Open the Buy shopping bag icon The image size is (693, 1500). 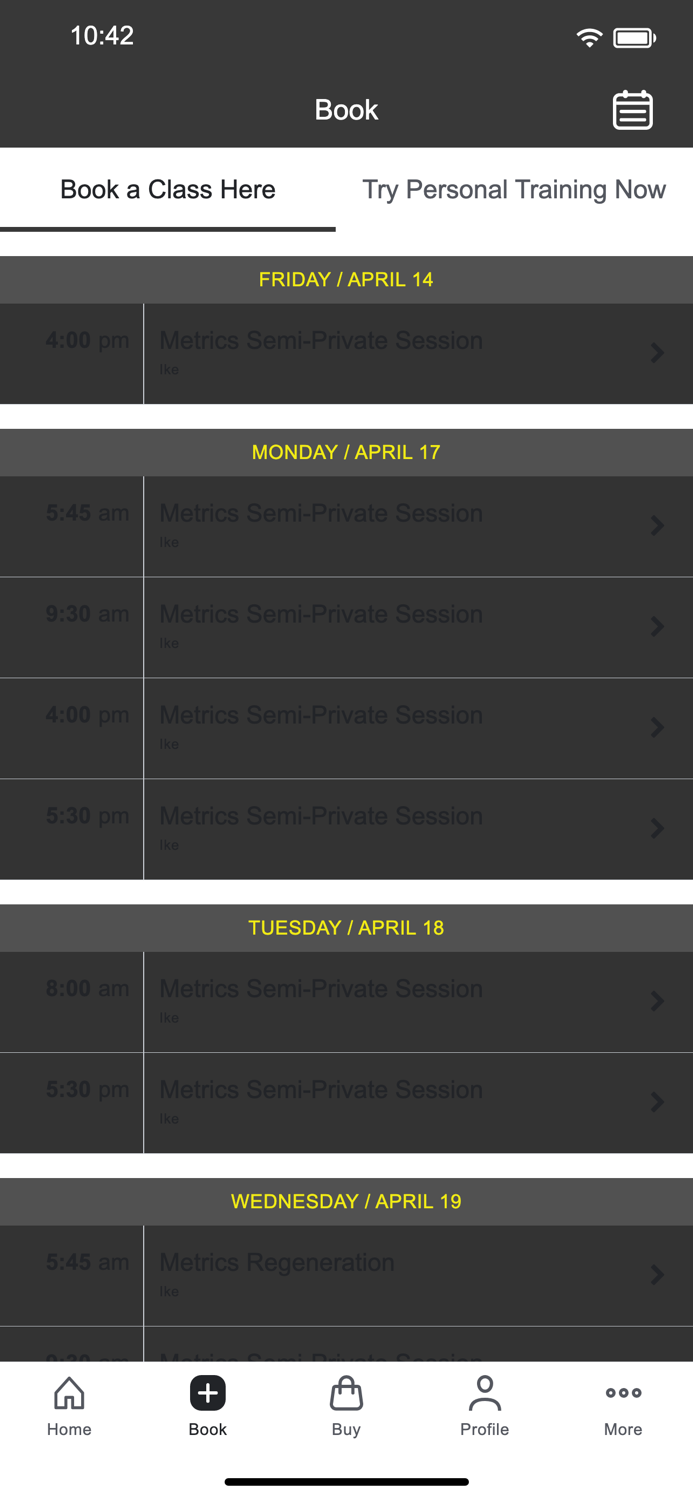pyautogui.click(x=346, y=1405)
